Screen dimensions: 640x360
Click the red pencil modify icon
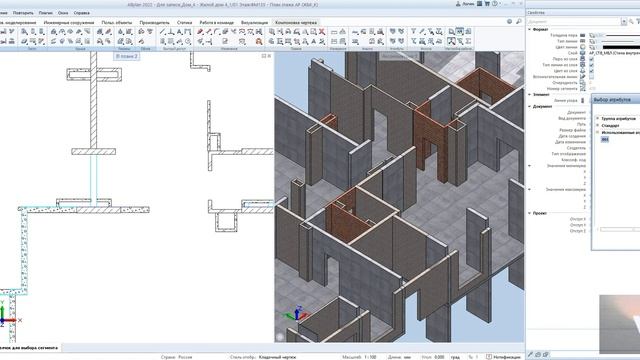pos(200,32)
